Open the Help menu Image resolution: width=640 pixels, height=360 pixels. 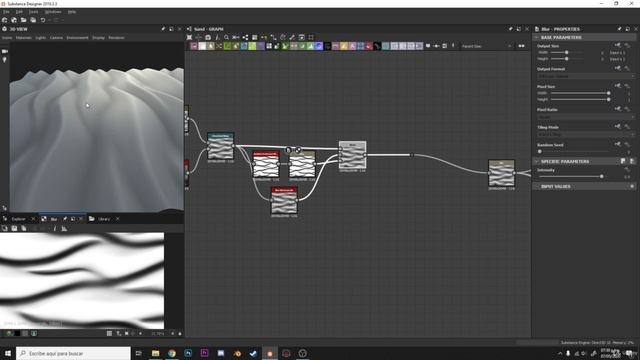[72, 12]
